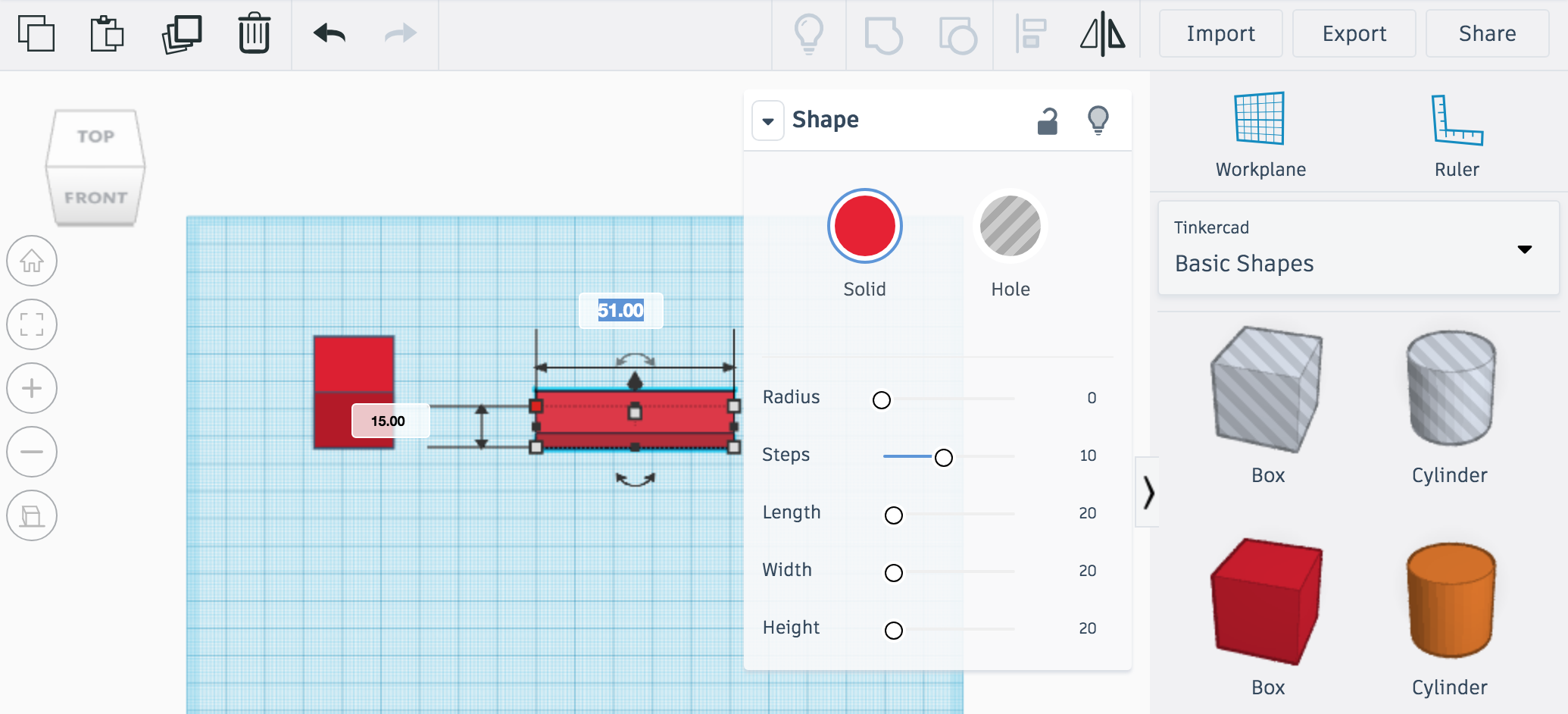Click the Share button
The image size is (1568, 714).
click(1487, 33)
